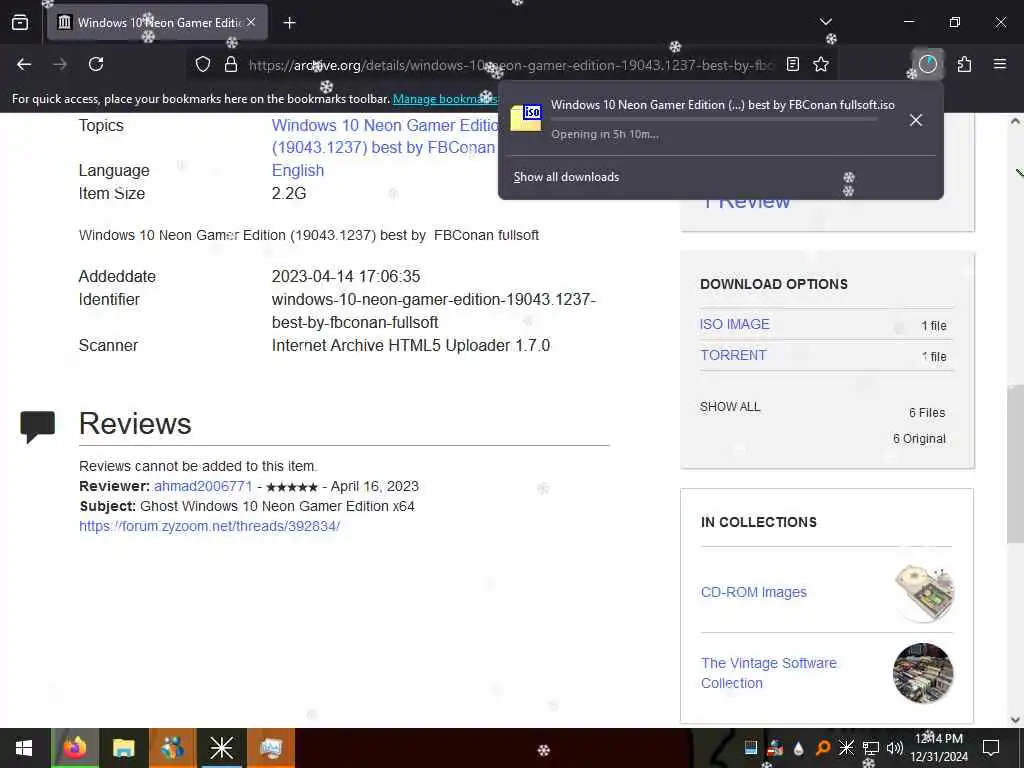Open a new tab with plus button

289,23
